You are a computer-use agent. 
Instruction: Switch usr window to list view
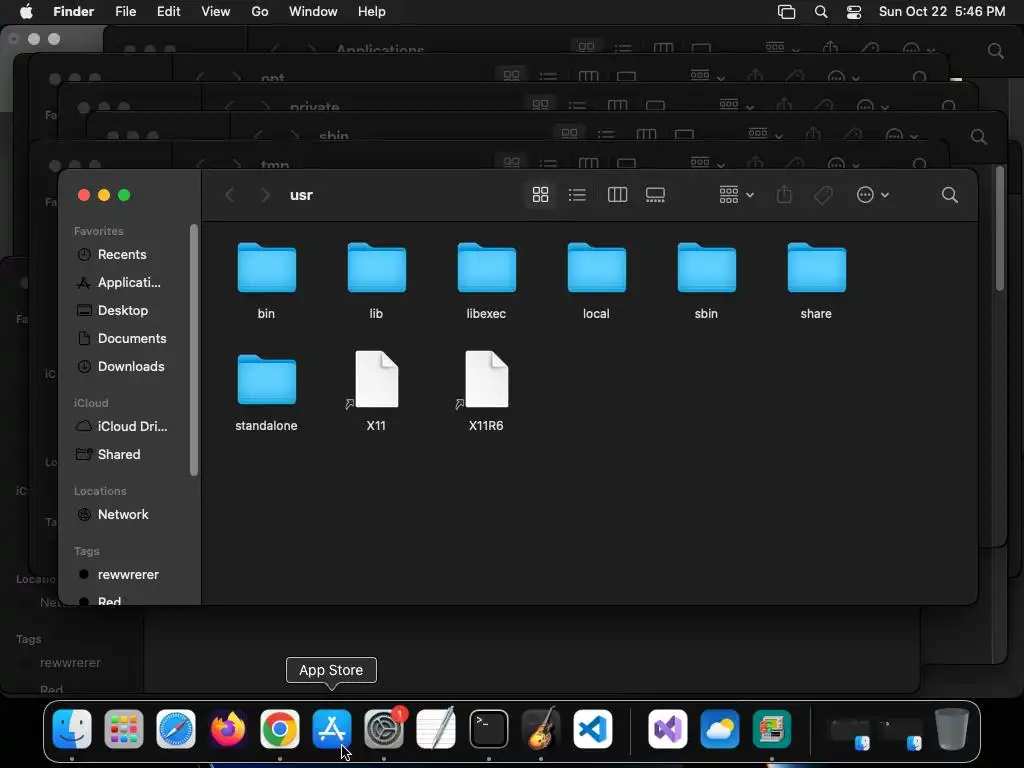tap(577, 195)
